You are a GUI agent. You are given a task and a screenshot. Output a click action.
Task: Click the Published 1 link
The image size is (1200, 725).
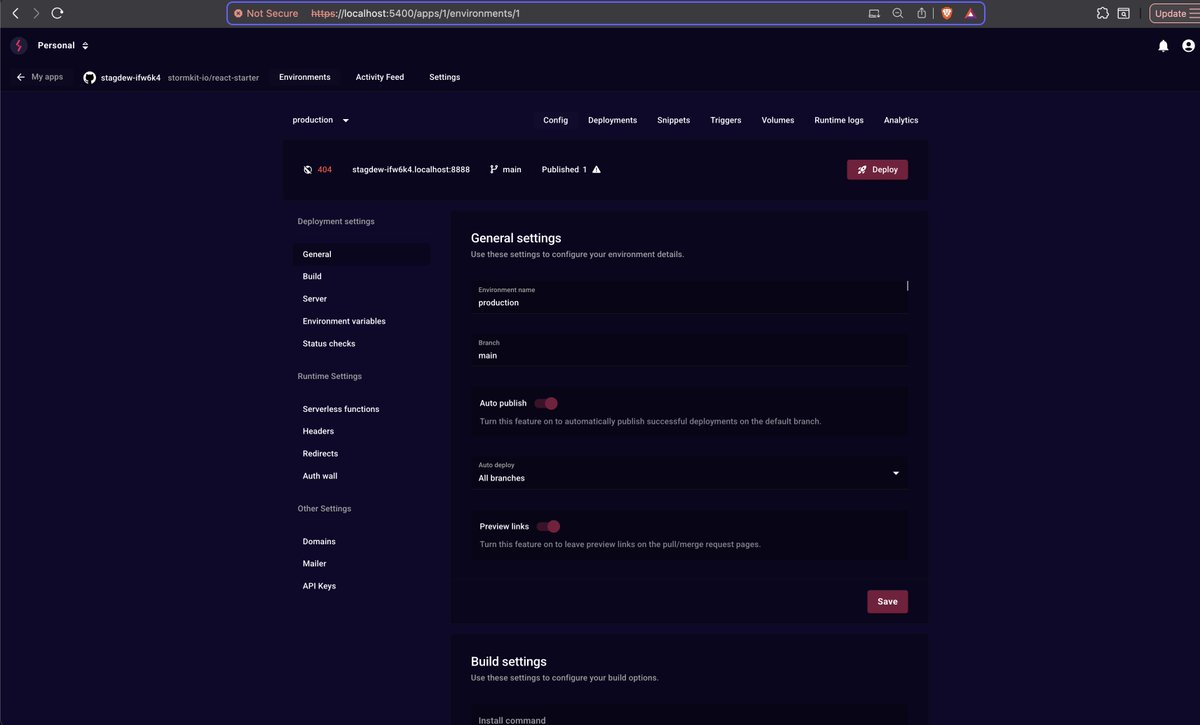pos(564,170)
